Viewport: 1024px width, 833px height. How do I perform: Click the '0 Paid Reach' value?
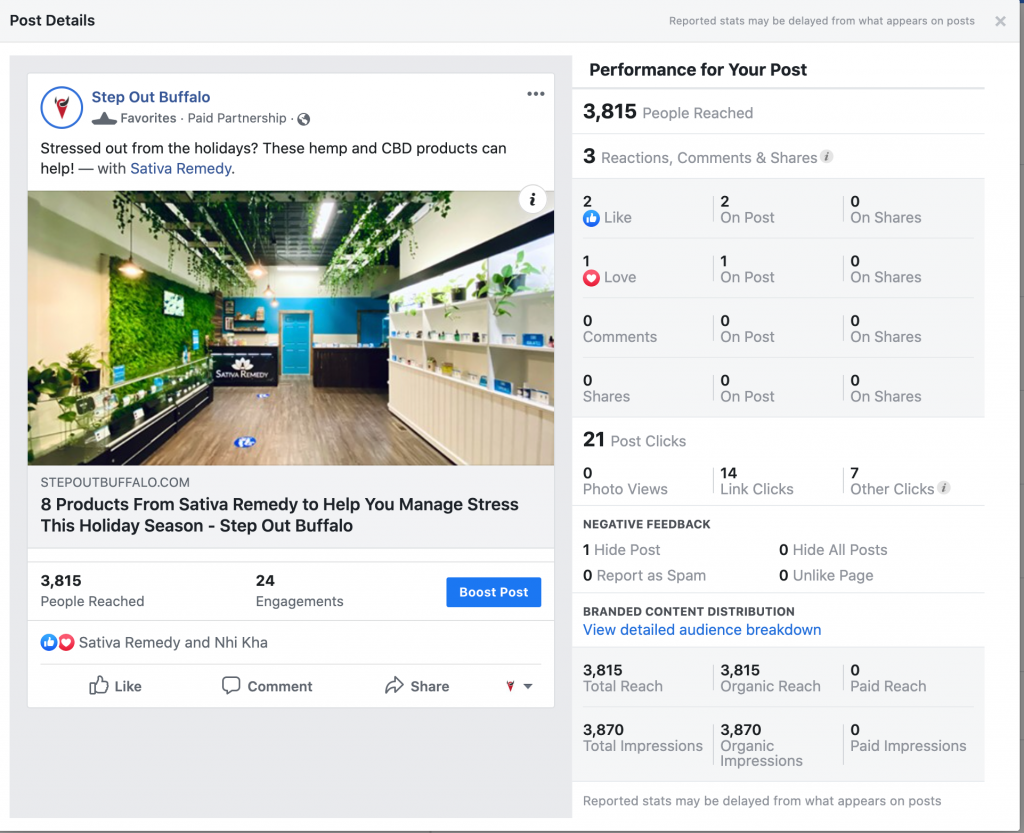tap(888, 678)
